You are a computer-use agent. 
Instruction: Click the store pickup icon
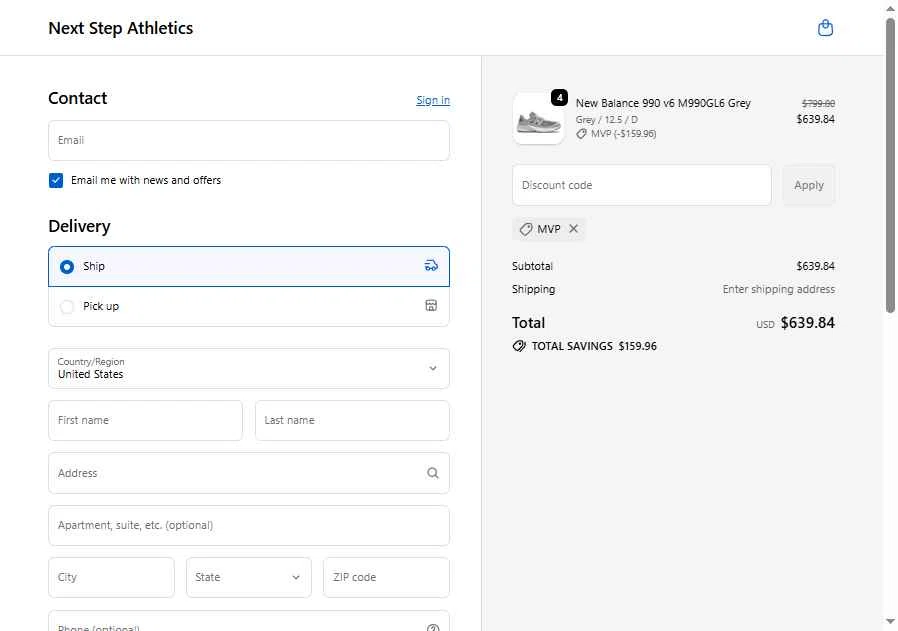[x=431, y=305]
